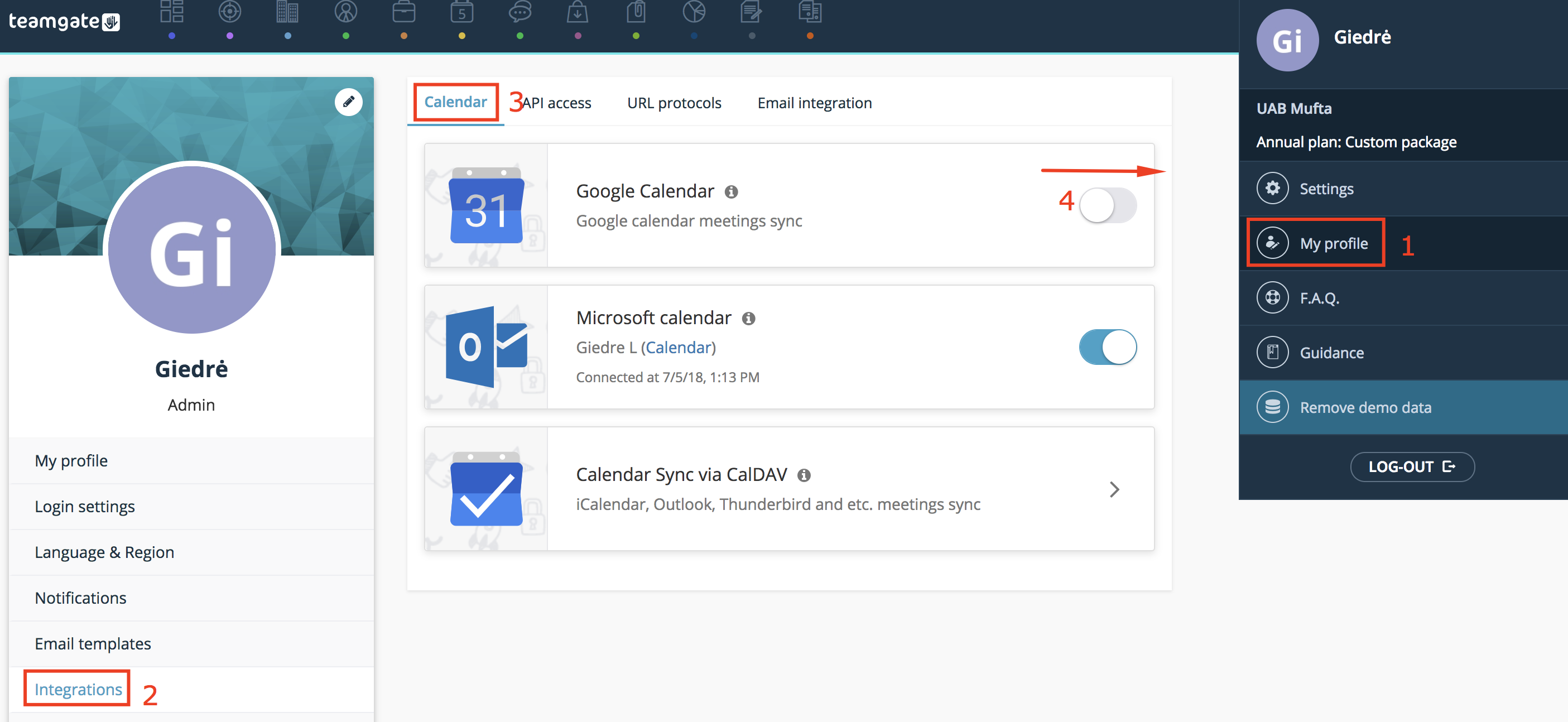Open Settings from user menu
This screenshot has width=1568, height=722.
tap(1403, 189)
